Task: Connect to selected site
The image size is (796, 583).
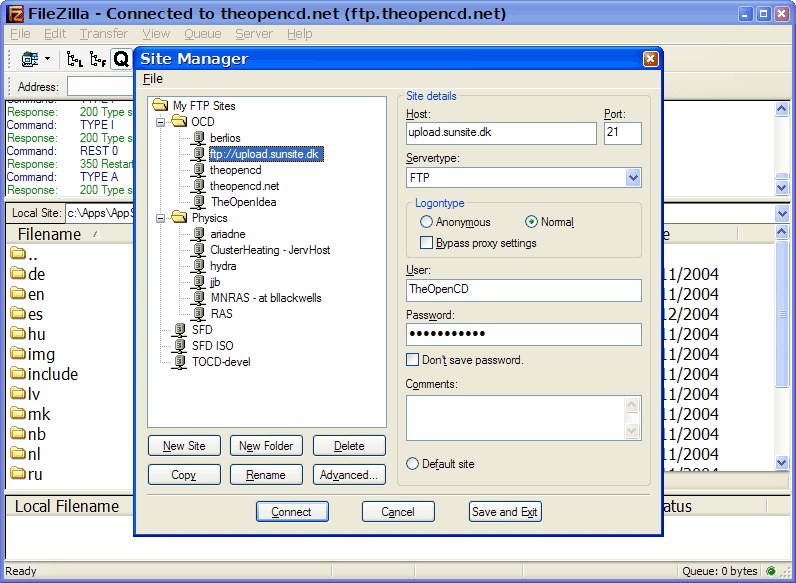Action: tap(292, 512)
